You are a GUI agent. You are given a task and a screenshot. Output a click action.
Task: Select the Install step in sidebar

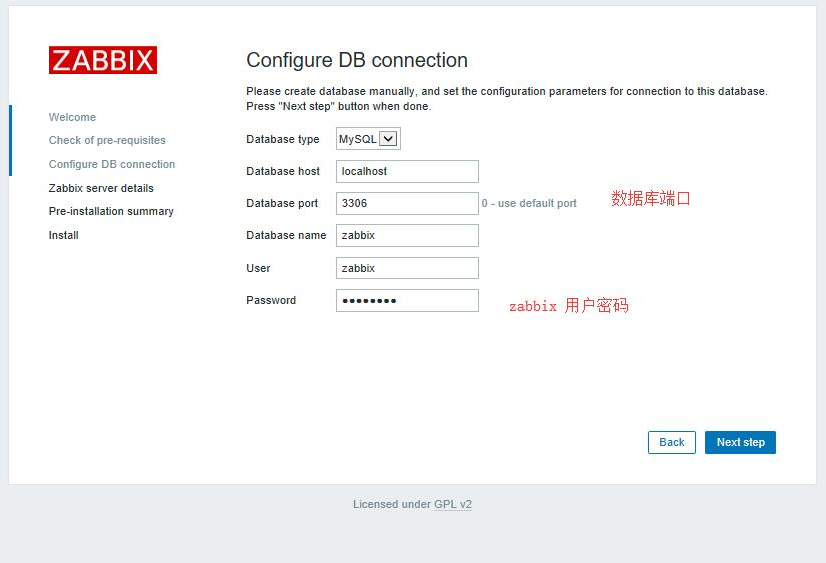pos(63,235)
